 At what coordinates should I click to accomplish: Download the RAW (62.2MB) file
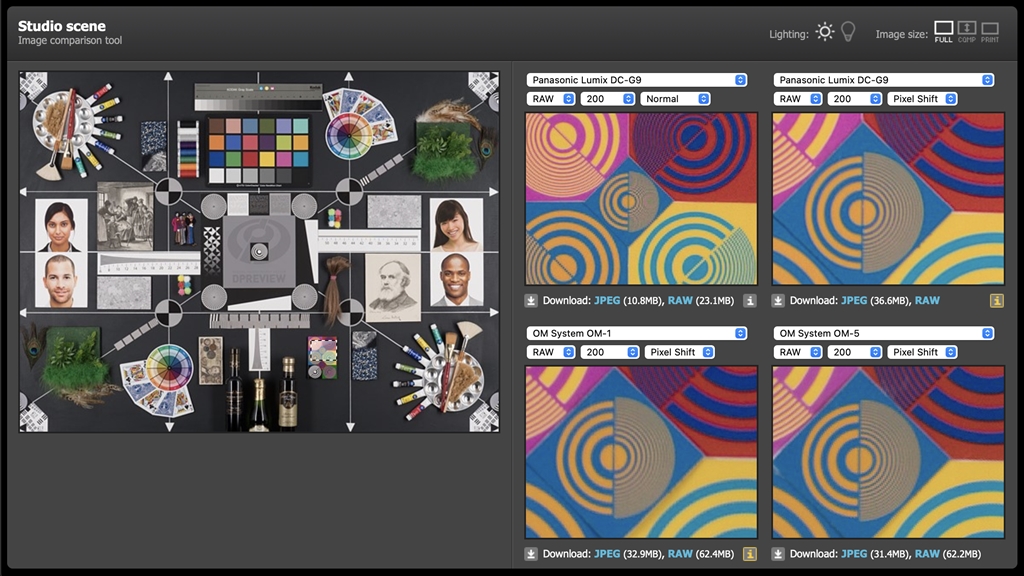(x=927, y=554)
